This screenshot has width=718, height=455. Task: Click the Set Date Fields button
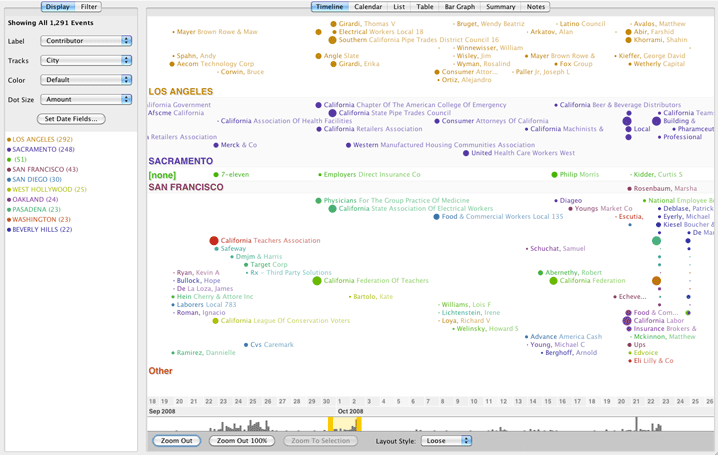pos(71,119)
